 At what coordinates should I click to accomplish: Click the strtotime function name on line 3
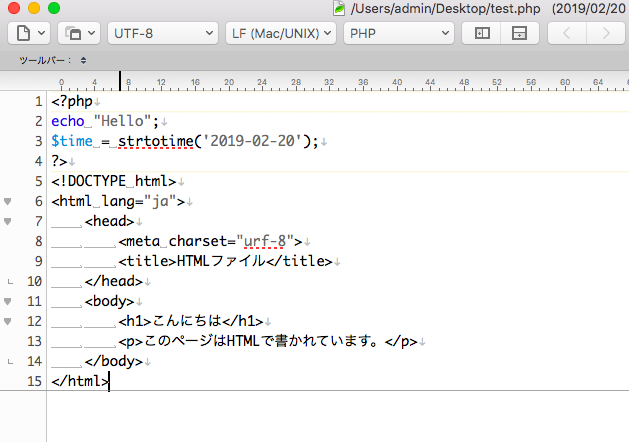pyautogui.click(x=156, y=141)
